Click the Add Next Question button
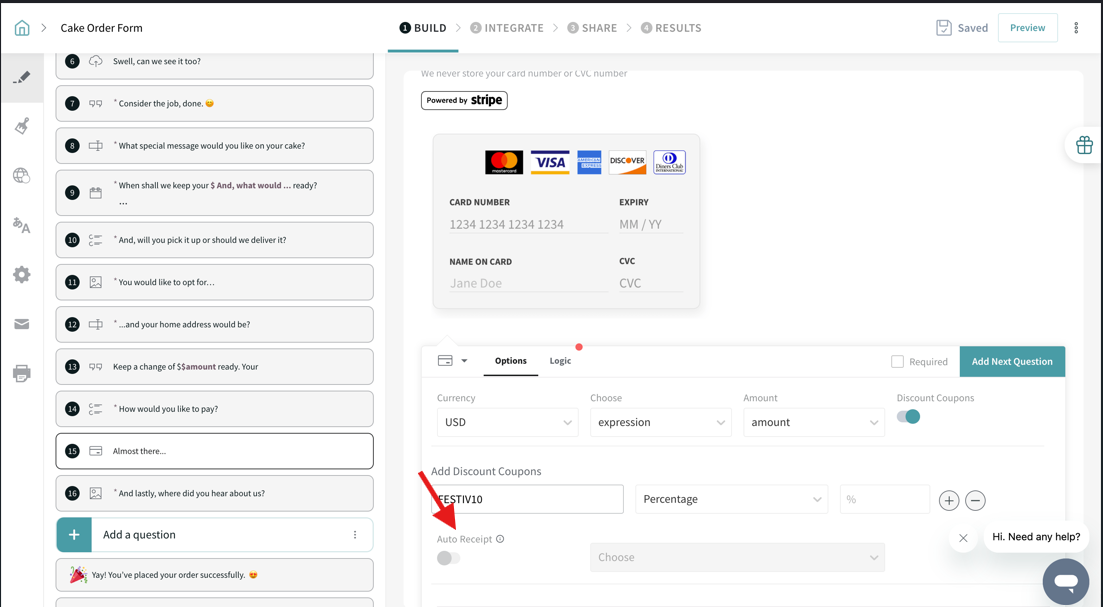The height and width of the screenshot is (607, 1103). click(1011, 362)
